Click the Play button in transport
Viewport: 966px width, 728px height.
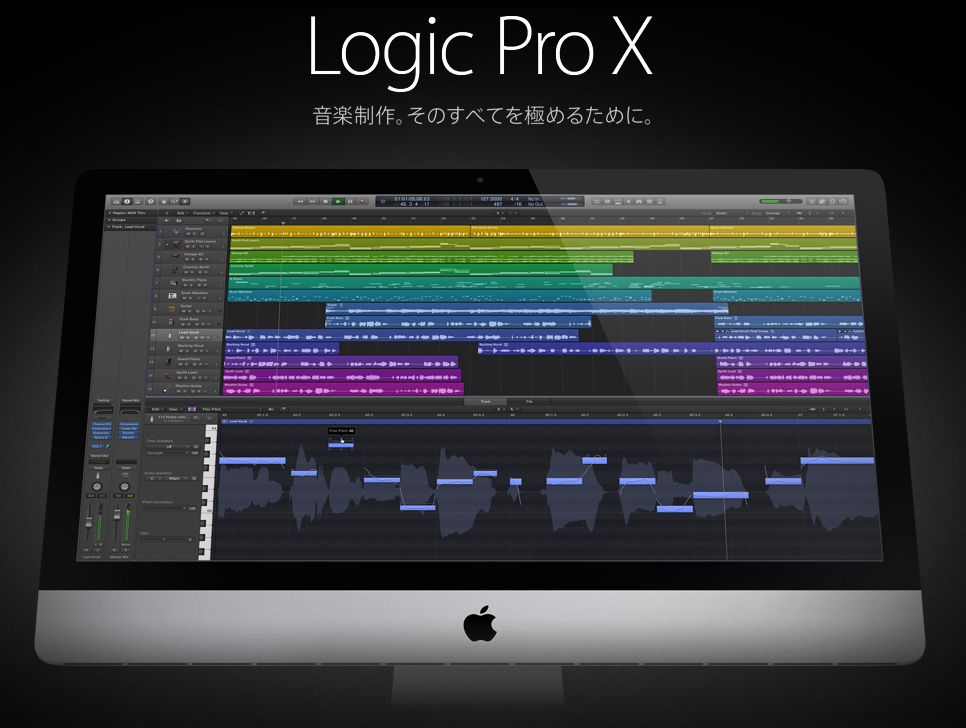(338, 201)
